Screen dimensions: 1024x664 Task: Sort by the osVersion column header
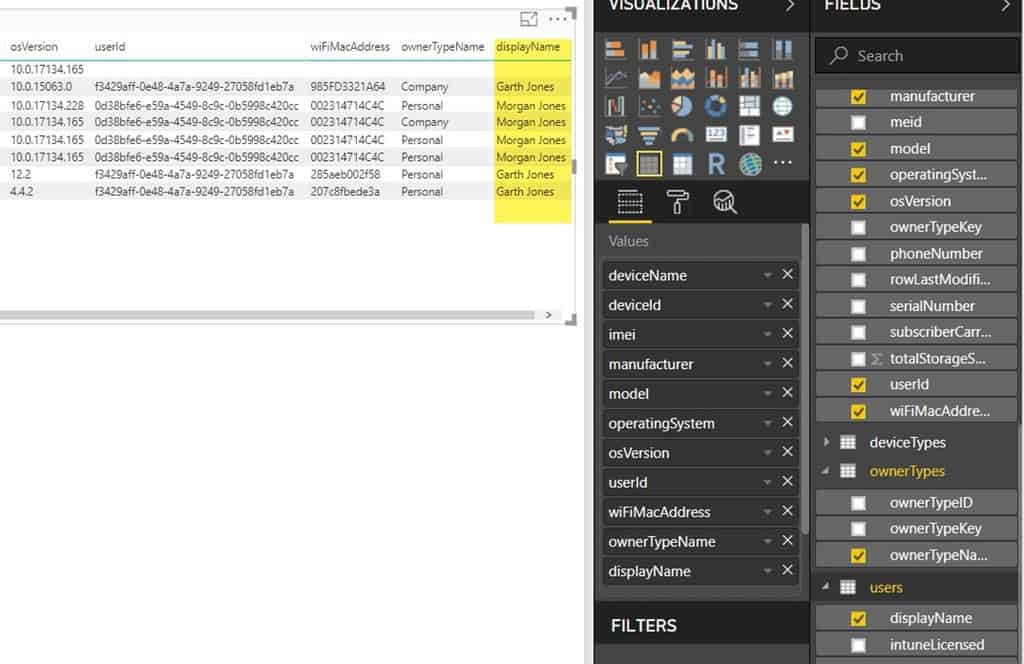[34, 47]
